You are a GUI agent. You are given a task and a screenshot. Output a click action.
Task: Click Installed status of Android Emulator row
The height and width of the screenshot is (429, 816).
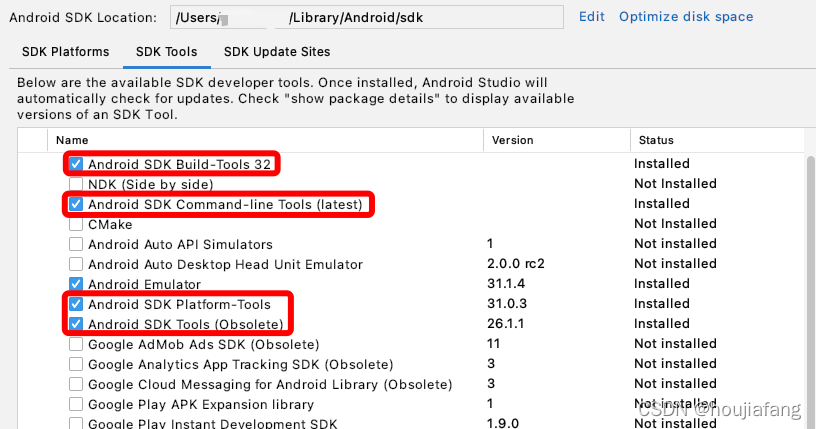pos(661,284)
